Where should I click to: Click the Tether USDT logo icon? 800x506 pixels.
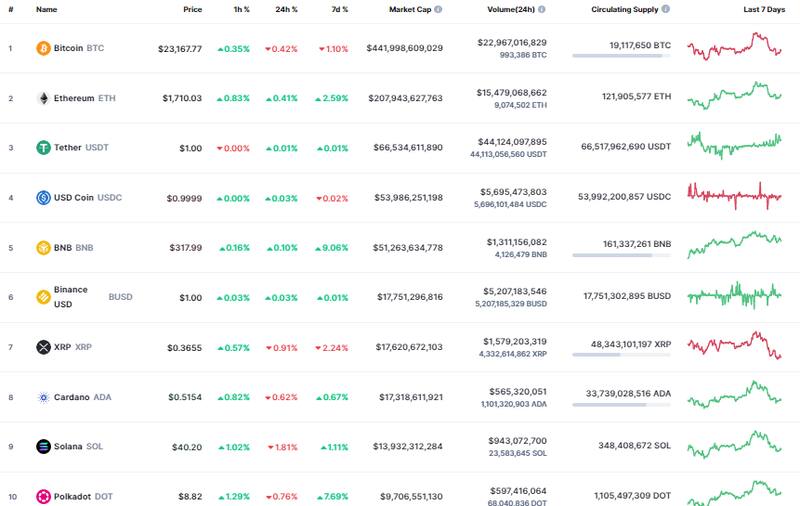tap(43, 148)
